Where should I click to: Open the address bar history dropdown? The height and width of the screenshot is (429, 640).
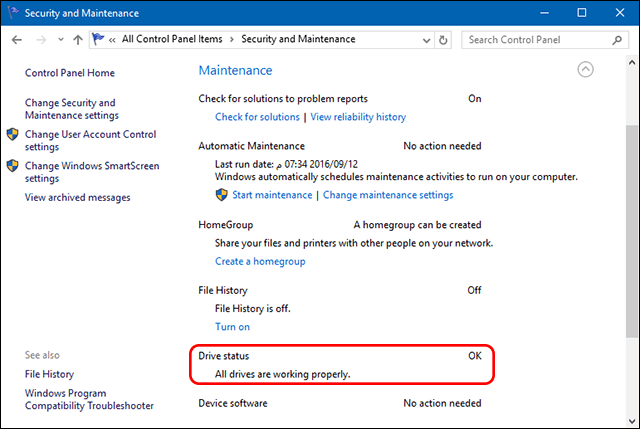tap(426, 40)
